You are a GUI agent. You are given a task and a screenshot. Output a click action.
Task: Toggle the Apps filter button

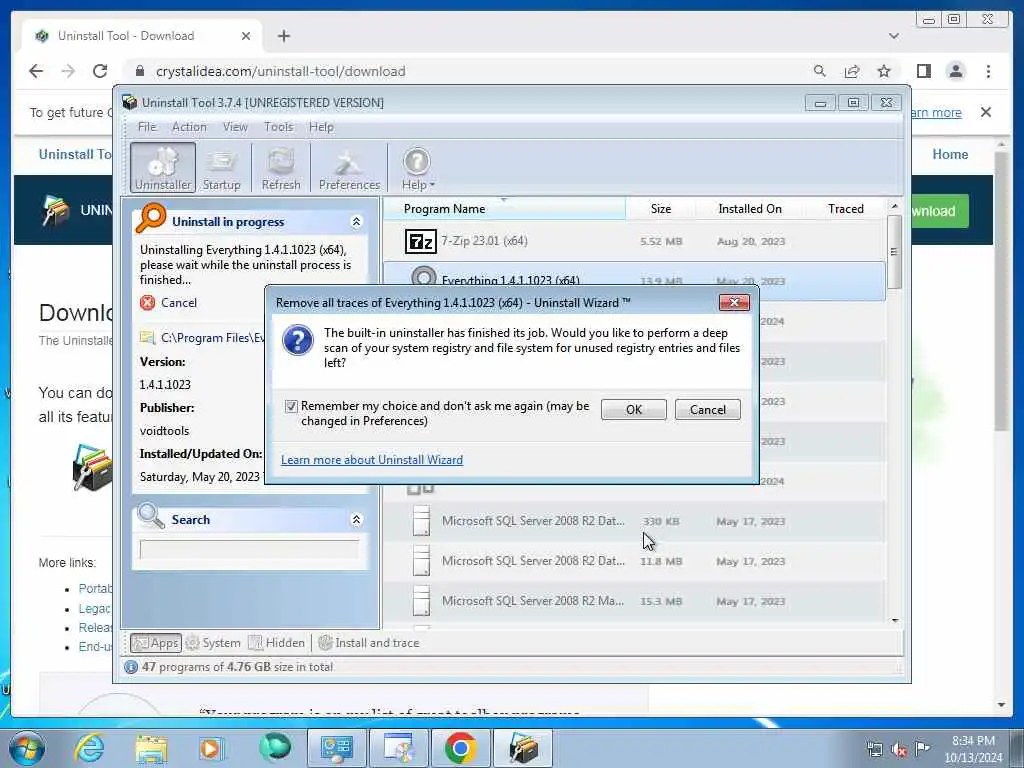click(155, 643)
